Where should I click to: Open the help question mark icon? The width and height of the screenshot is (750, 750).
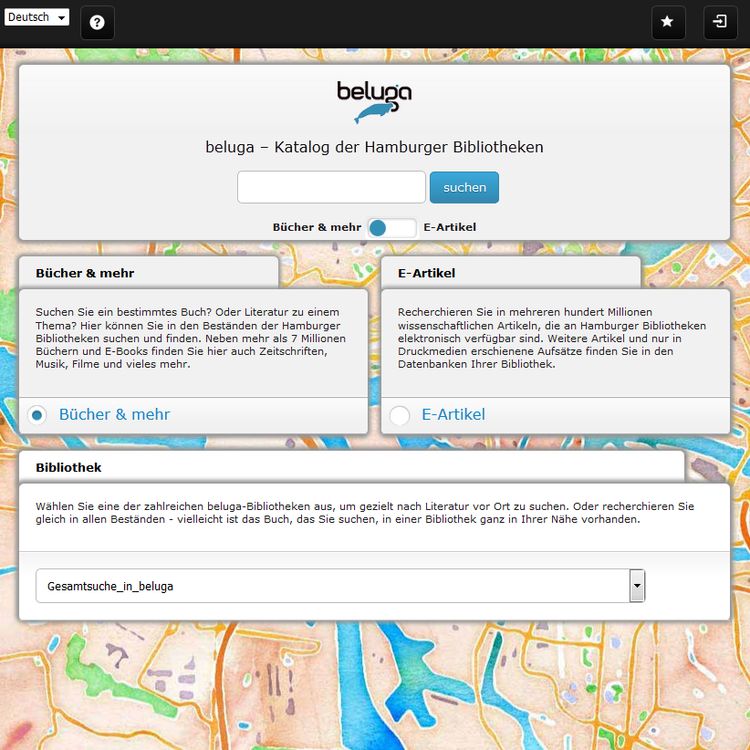pos(97,22)
